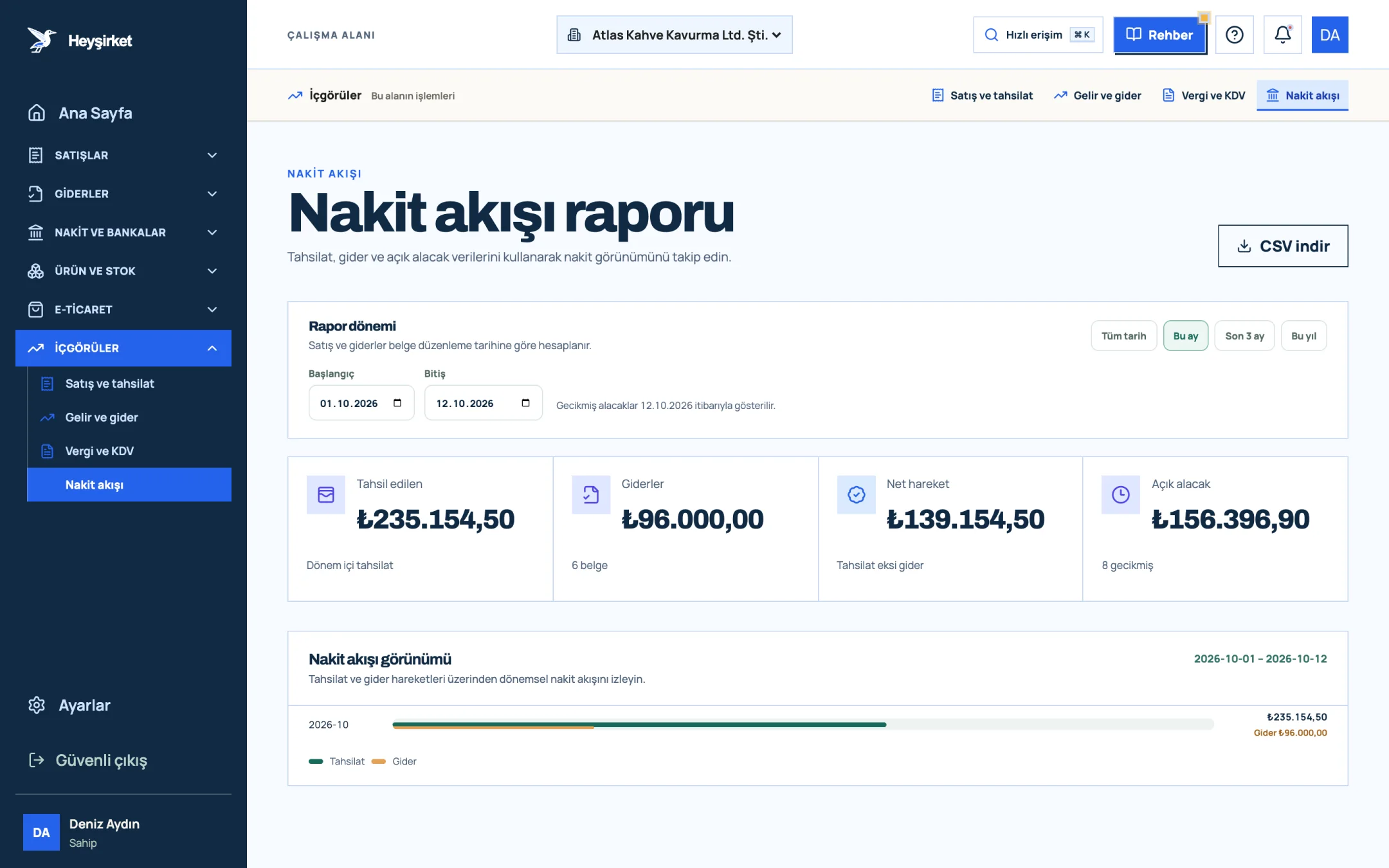Select the Tüm tarih period option
1389x868 pixels.
tap(1123, 336)
